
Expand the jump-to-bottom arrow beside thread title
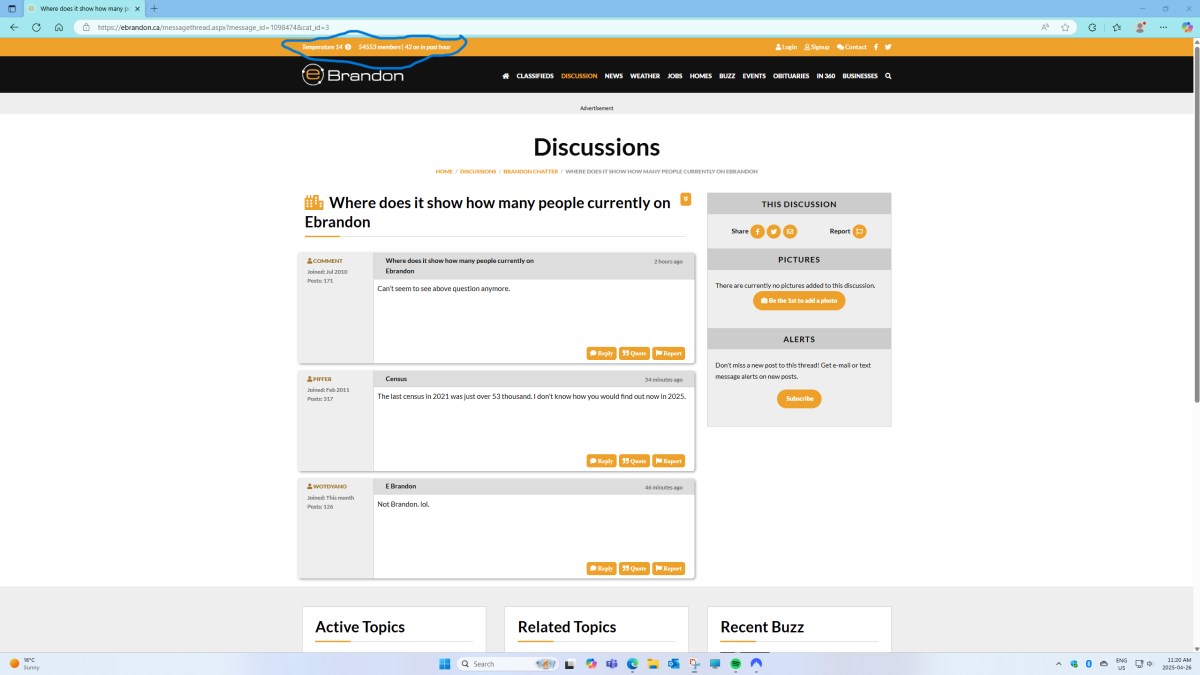pos(685,198)
